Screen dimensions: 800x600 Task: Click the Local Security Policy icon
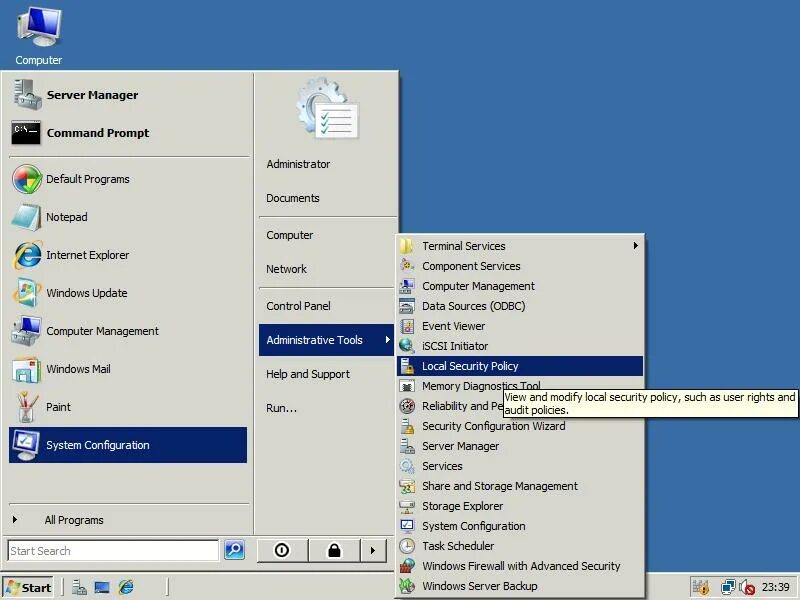[407, 366]
